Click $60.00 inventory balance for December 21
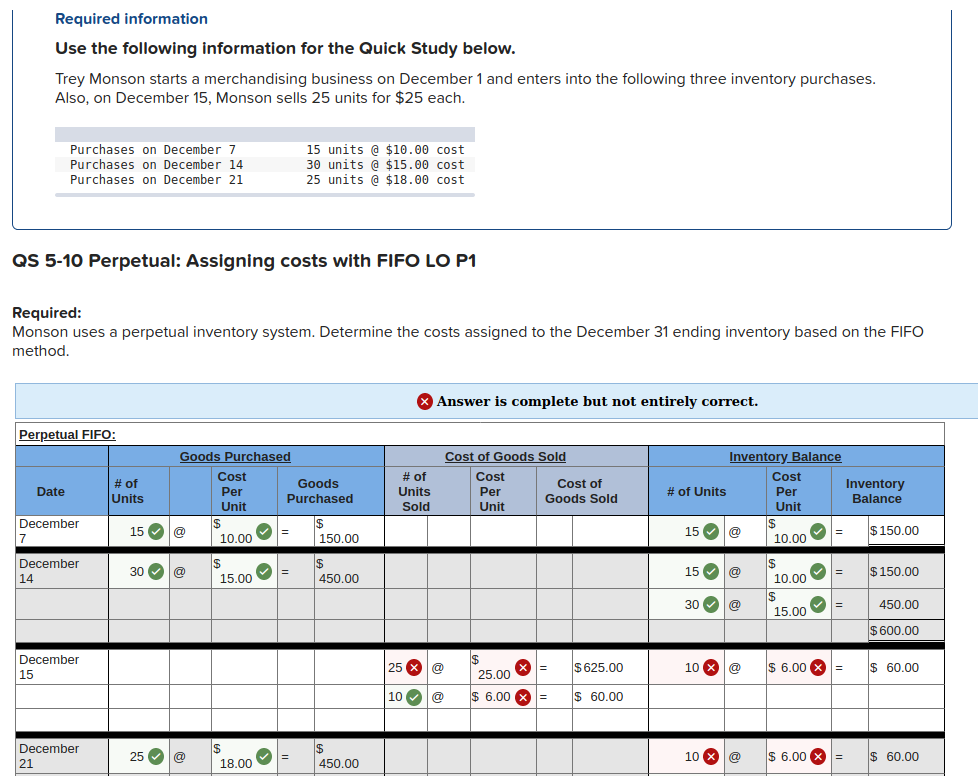The image size is (978, 776). (x=894, y=757)
